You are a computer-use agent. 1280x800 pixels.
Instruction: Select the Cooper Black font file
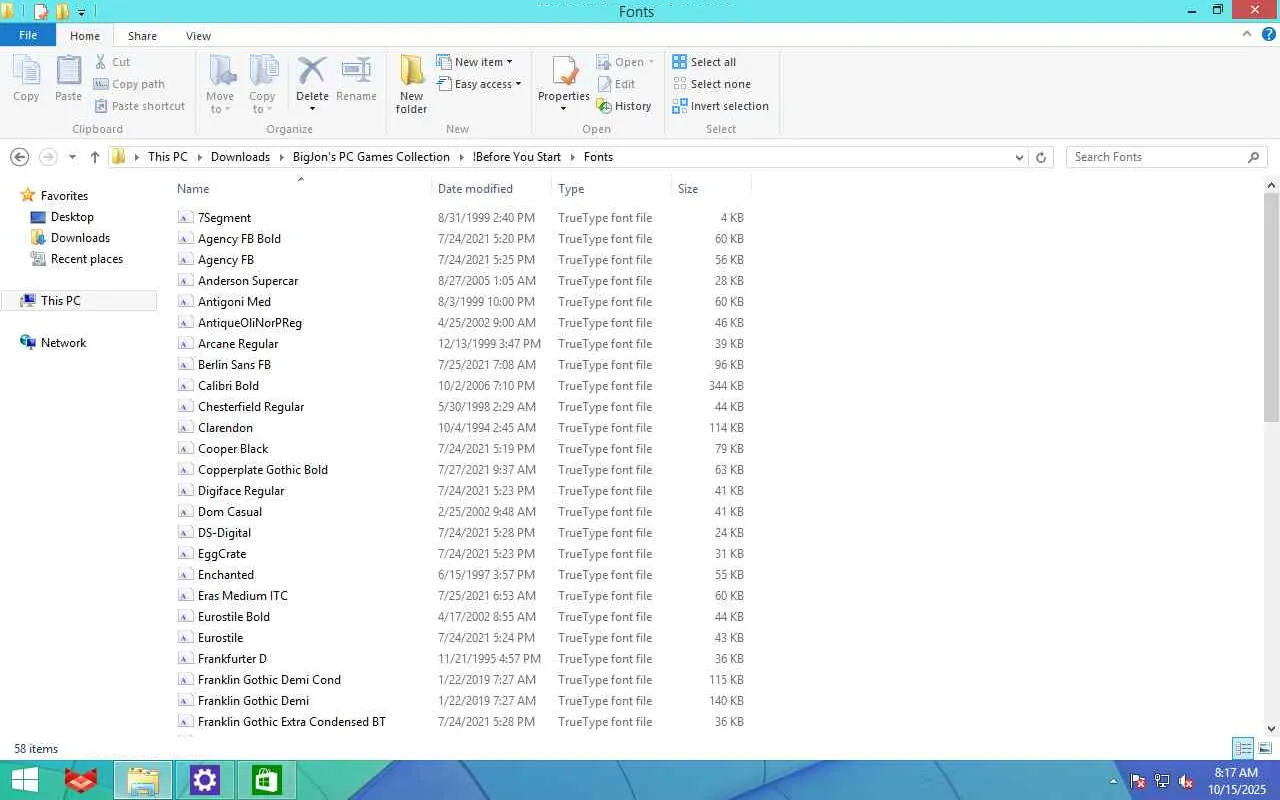[233, 449]
